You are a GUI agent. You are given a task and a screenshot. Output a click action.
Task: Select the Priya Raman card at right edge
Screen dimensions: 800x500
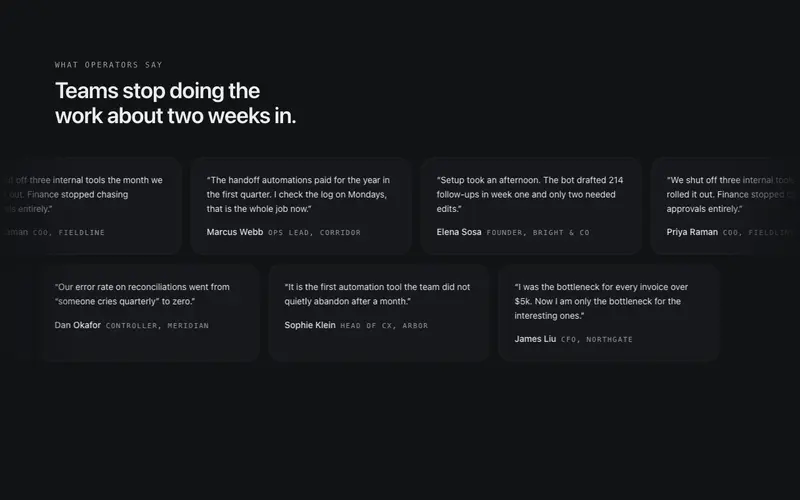[x=725, y=206]
